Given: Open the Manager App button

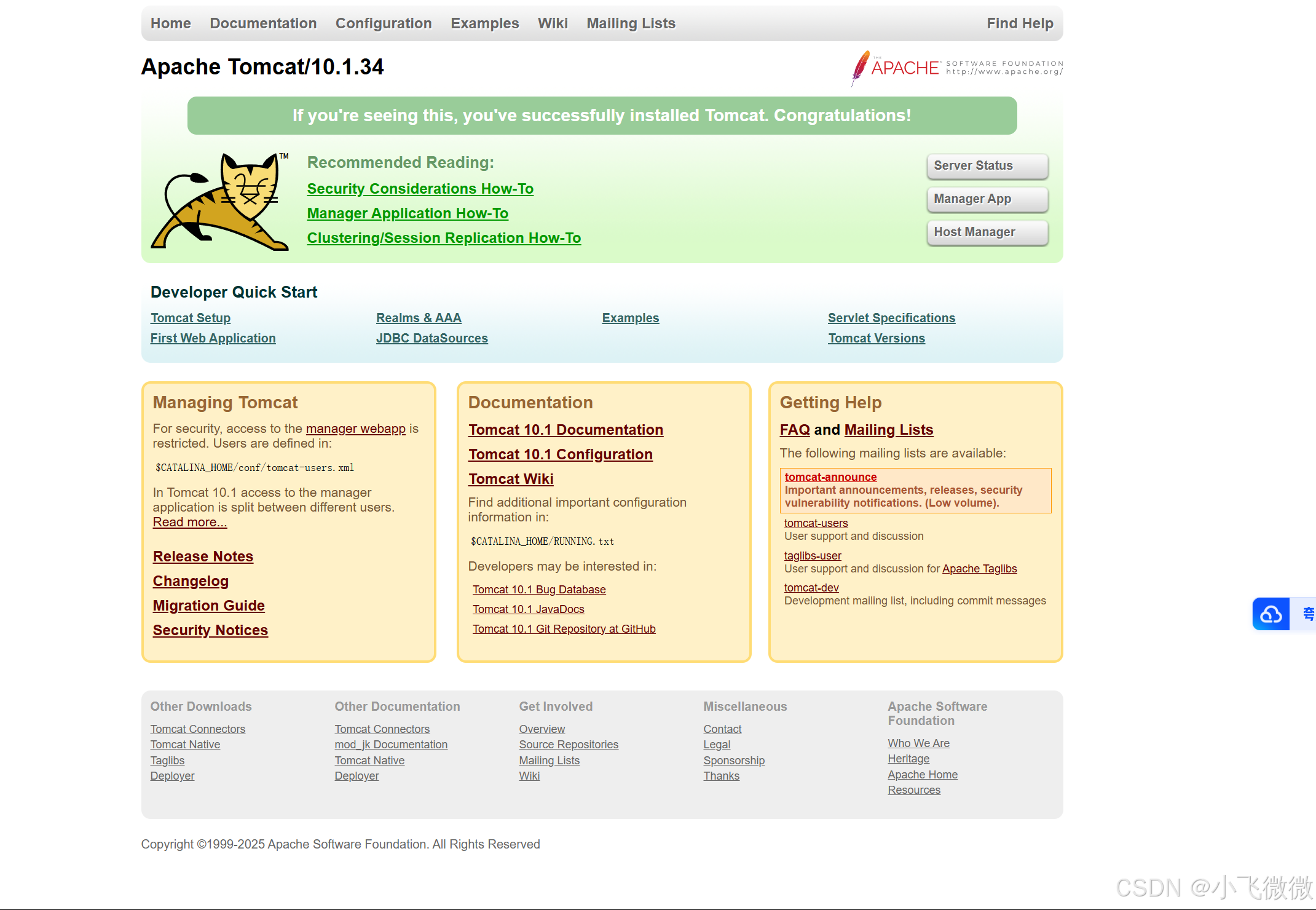Looking at the screenshot, I should point(987,199).
